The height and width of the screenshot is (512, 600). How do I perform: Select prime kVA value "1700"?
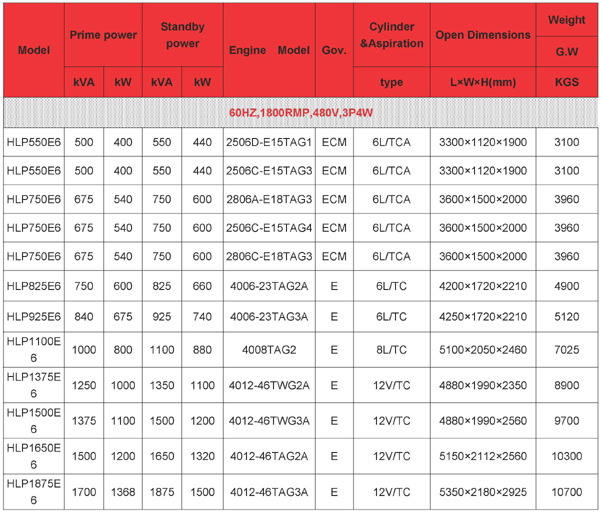(84, 492)
